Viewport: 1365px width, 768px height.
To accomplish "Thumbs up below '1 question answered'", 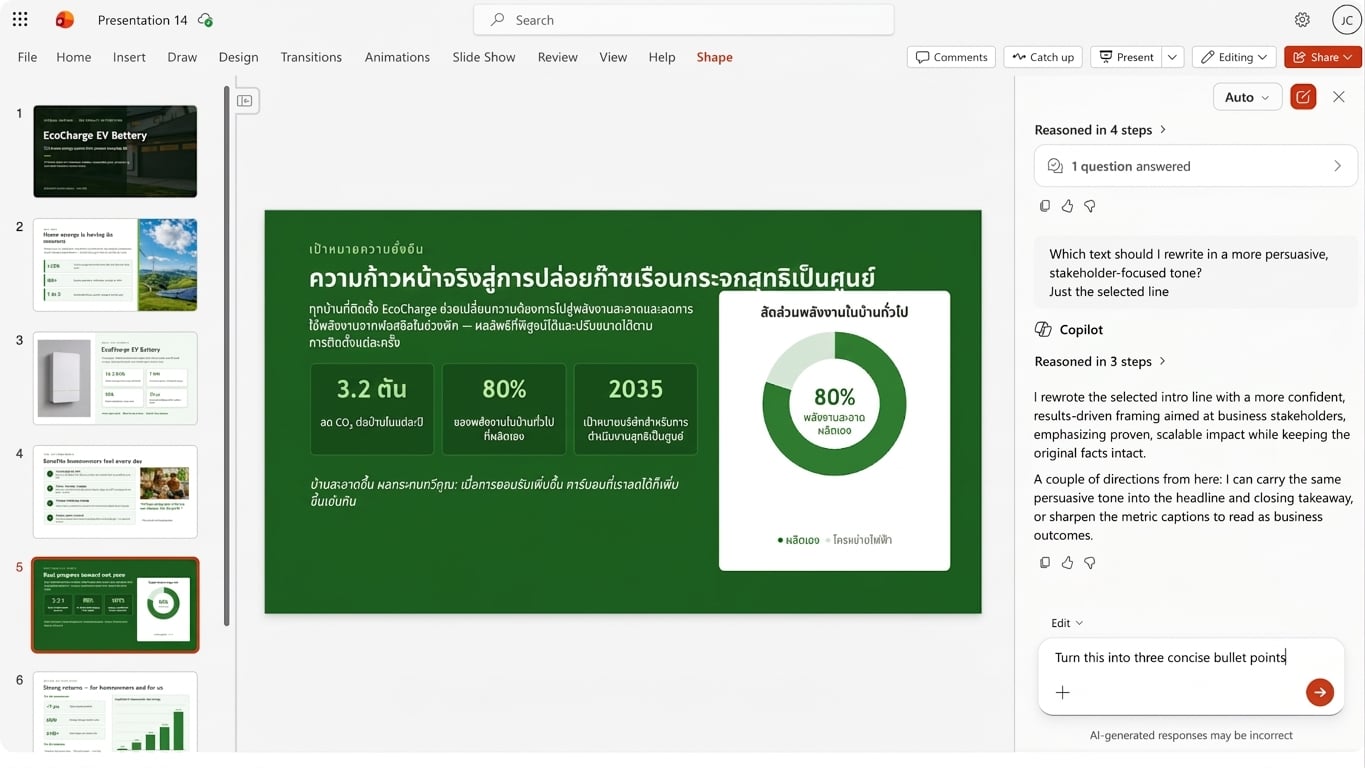I will click(x=1067, y=206).
